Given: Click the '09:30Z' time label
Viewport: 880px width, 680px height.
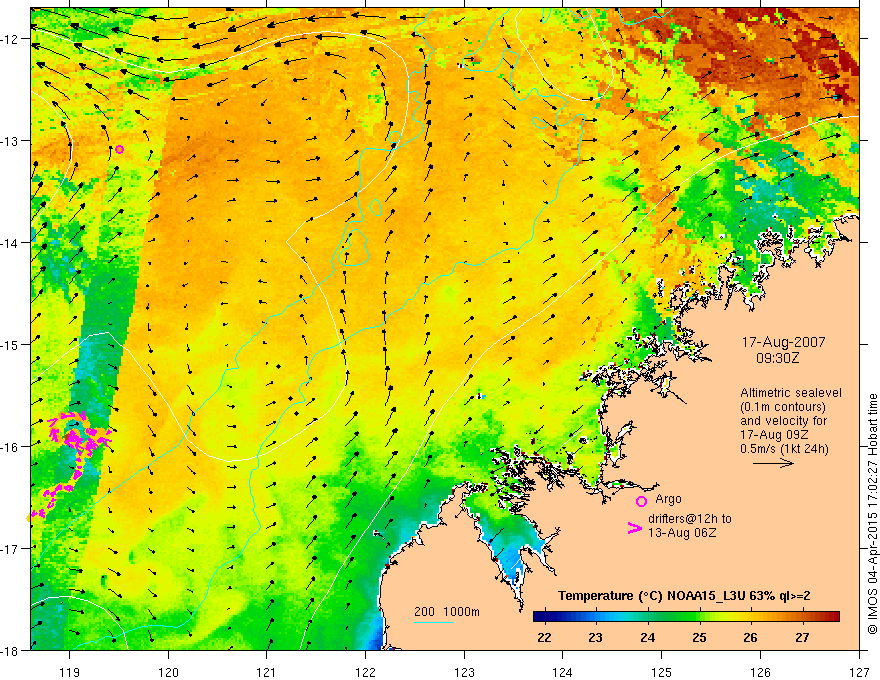Looking at the screenshot, I should (777, 358).
